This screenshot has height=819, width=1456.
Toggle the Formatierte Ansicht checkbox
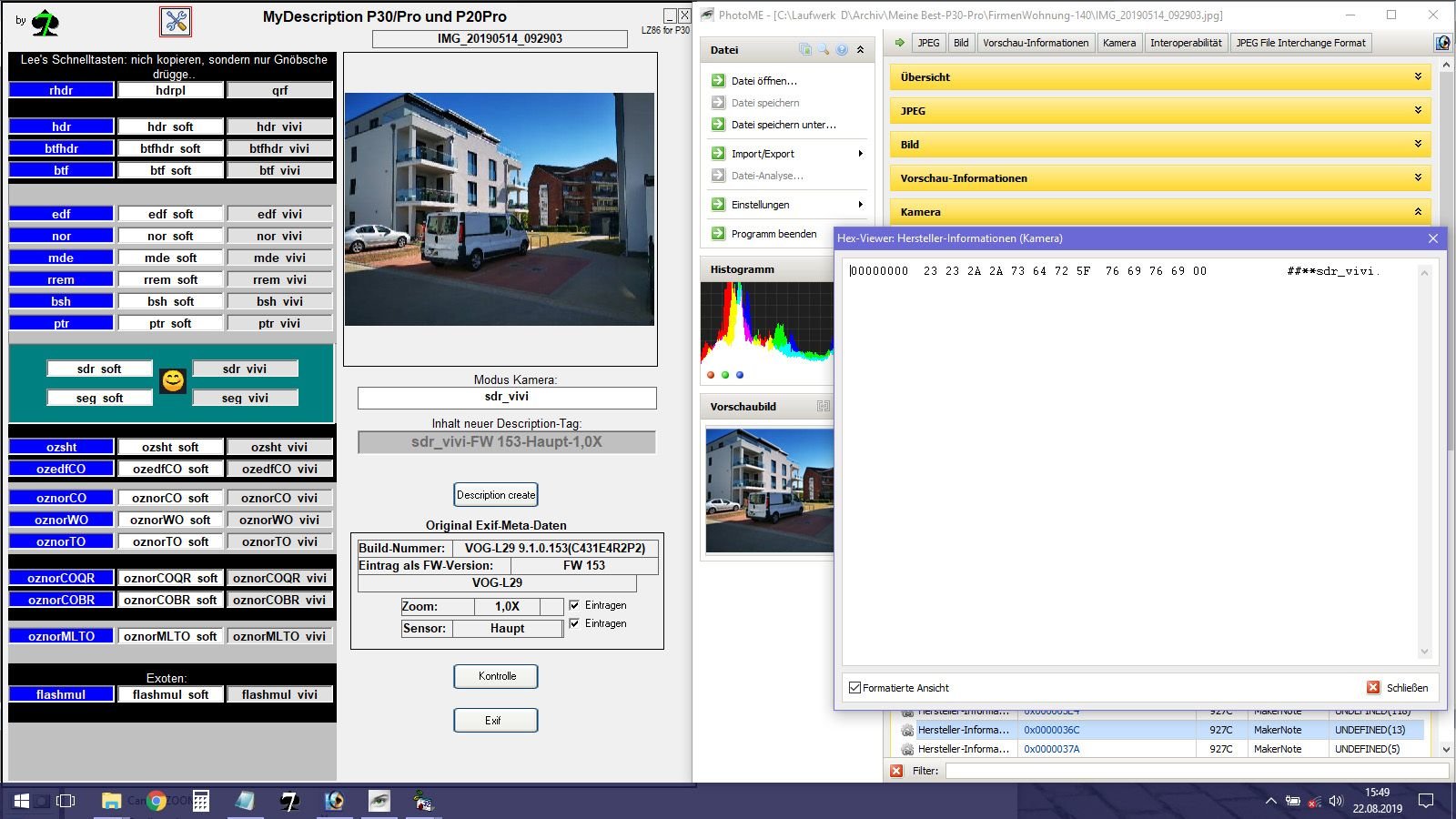(854, 688)
